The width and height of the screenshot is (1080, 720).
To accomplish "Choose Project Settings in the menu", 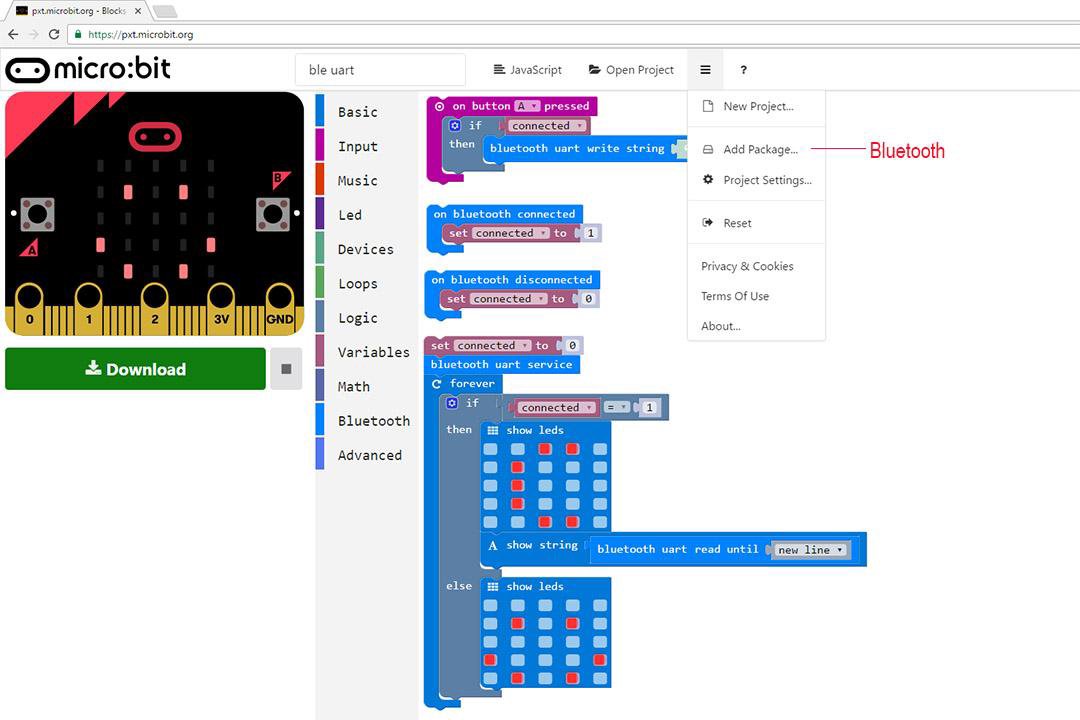I will (766, 180).
